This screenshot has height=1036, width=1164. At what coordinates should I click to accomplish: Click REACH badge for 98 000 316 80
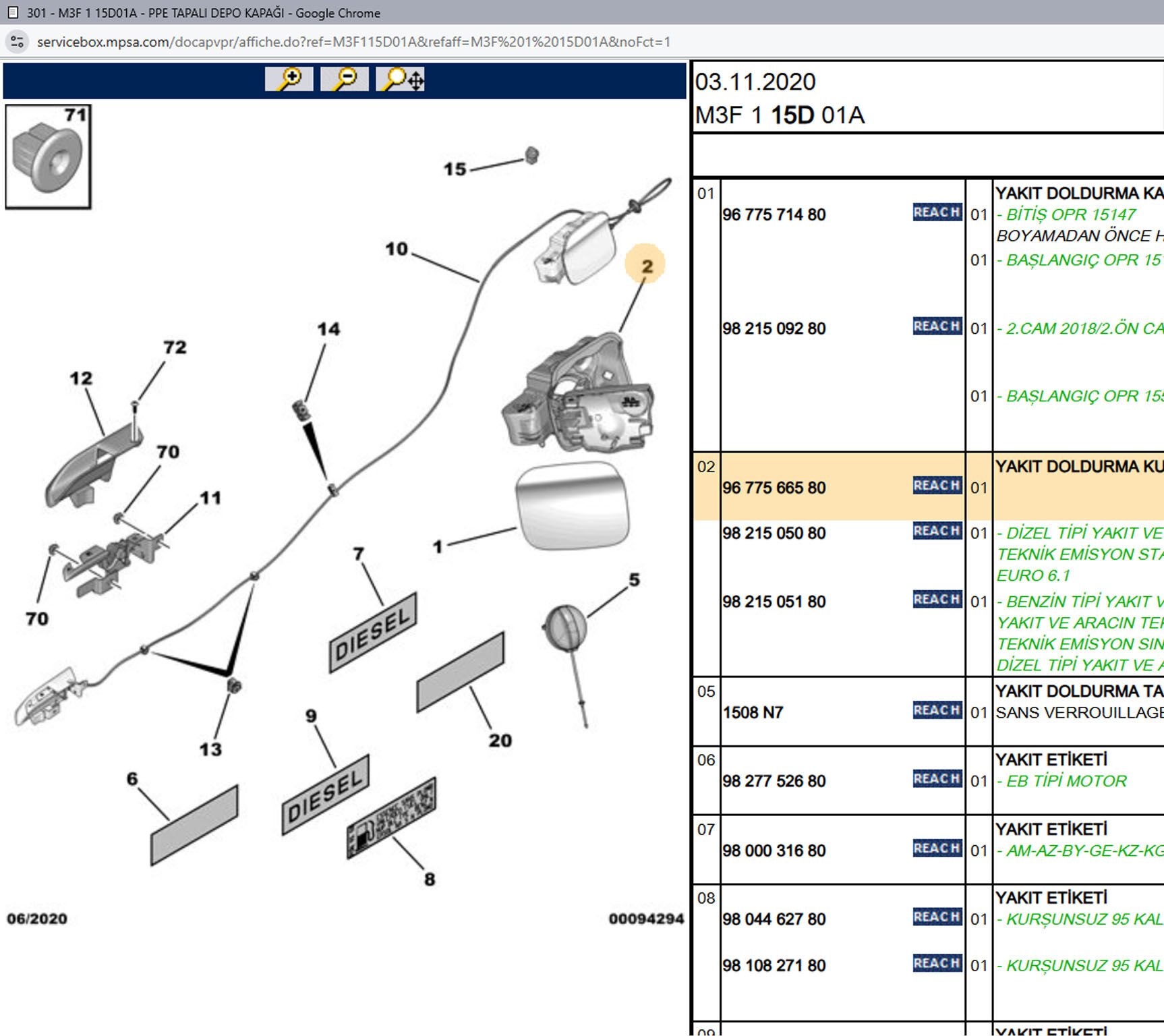point(937,848)
